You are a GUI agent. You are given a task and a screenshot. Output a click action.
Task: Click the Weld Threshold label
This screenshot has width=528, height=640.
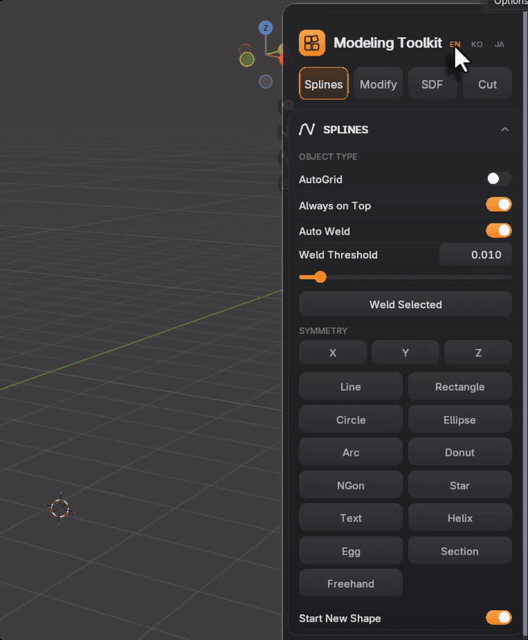338,255
